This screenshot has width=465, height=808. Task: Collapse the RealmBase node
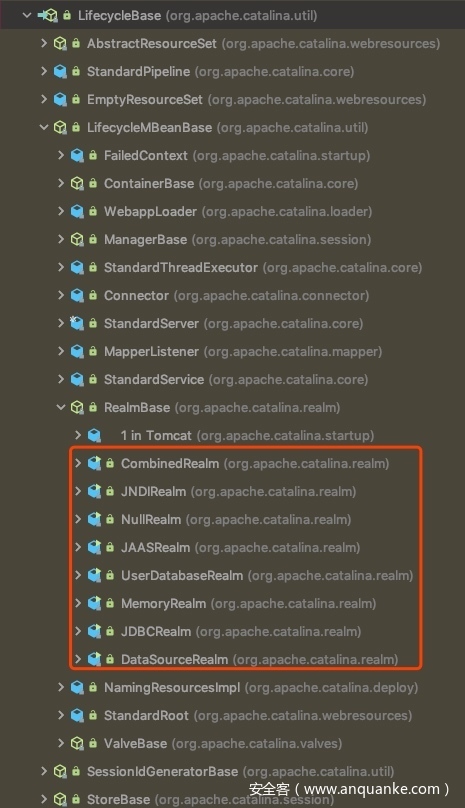click(61, 407)
